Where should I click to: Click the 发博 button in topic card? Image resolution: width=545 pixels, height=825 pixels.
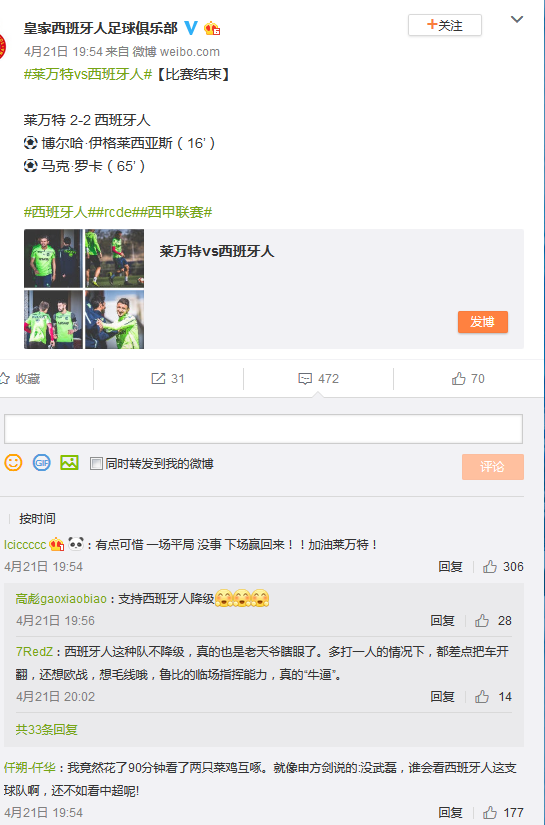pos(482,322)
